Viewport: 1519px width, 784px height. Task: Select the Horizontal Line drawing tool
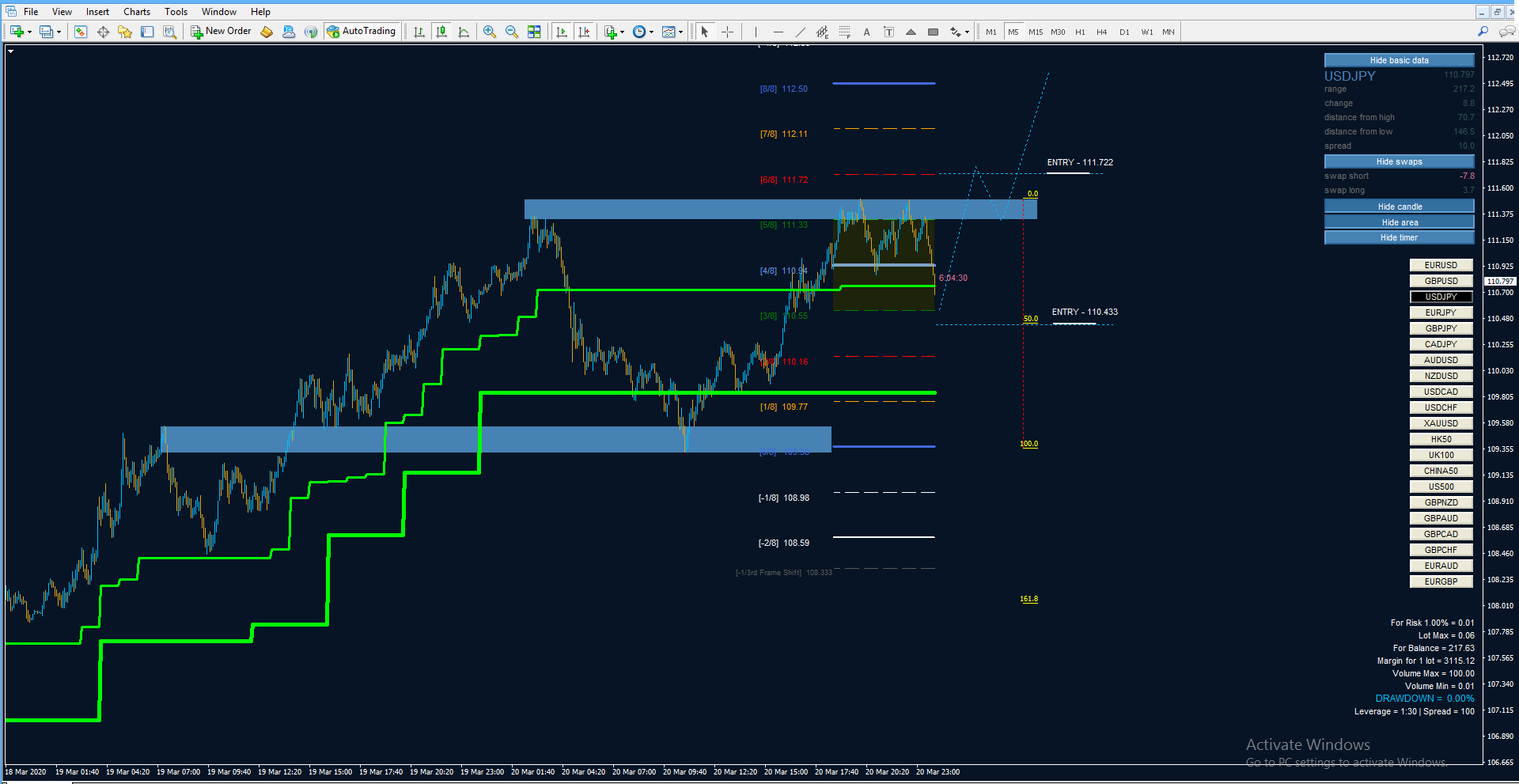(778, 32)
